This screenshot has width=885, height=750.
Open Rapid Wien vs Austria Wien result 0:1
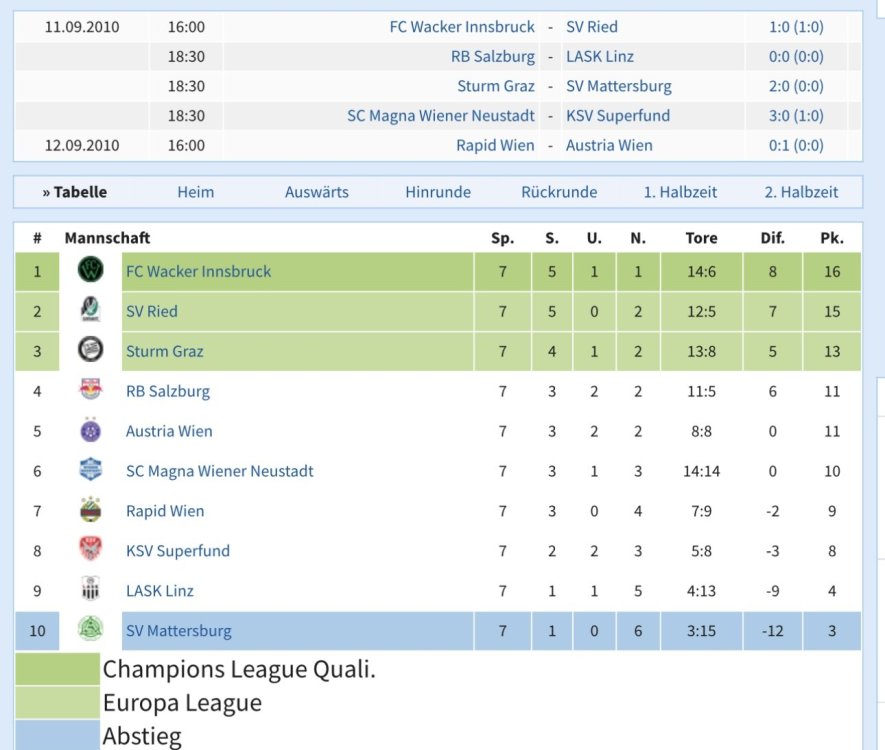(795, 145)
